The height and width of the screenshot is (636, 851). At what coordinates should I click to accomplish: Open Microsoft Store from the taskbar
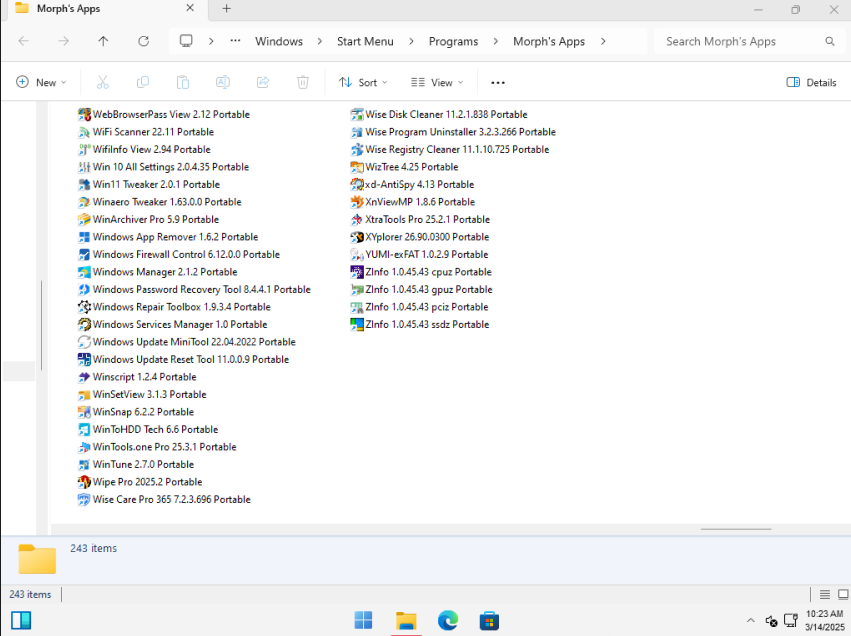point(489,620)
